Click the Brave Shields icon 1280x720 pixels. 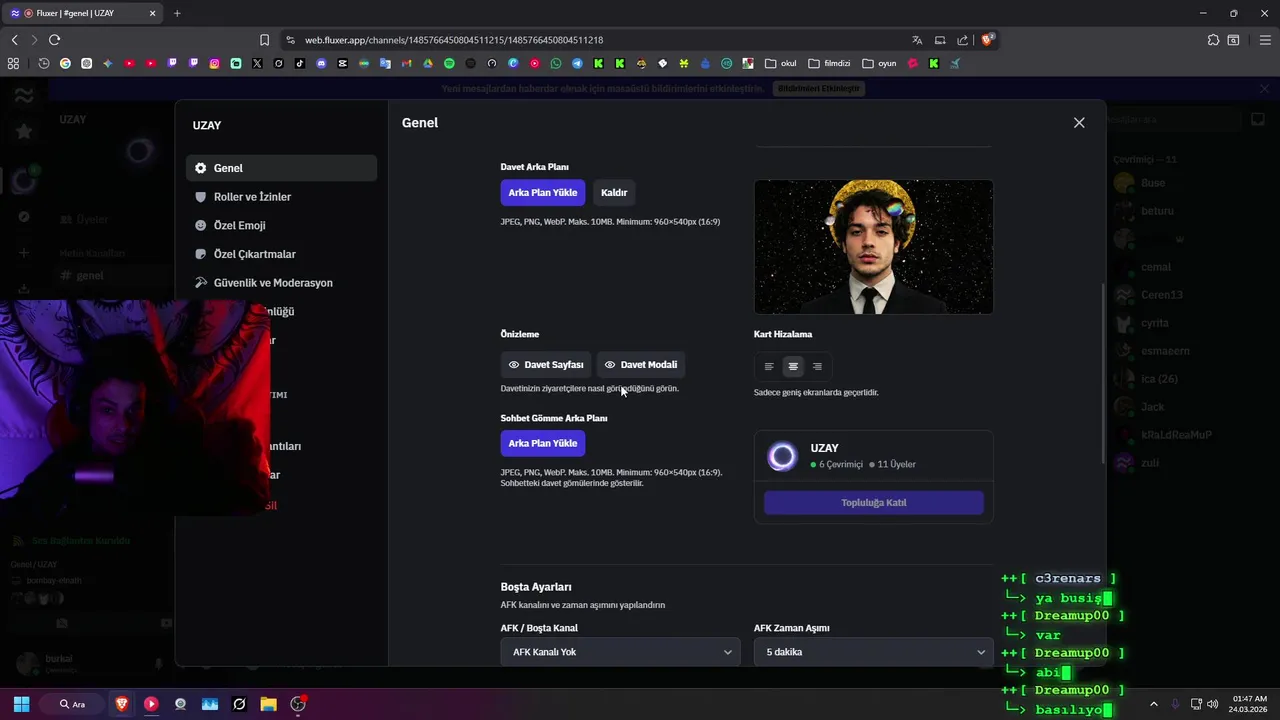[988, 40]
